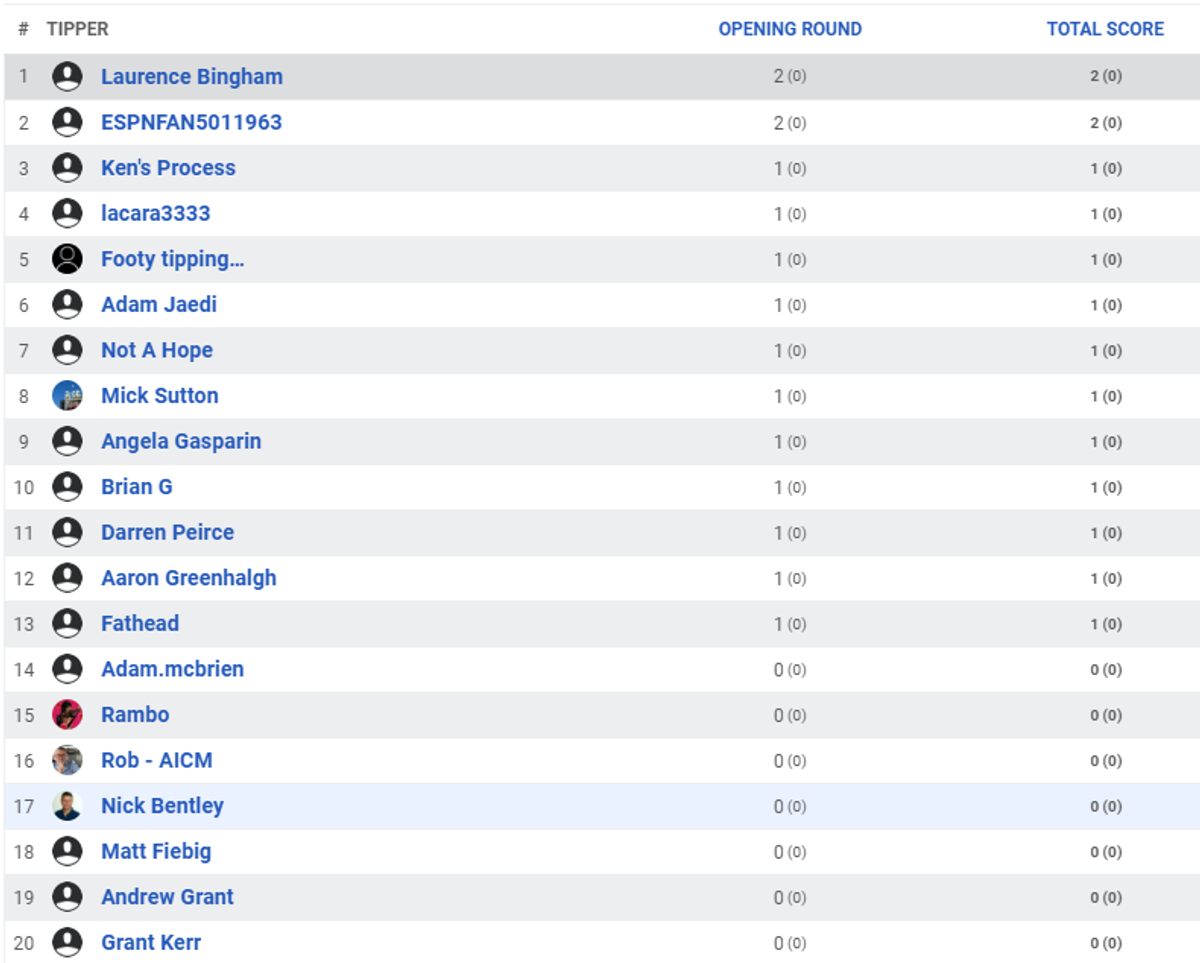This screenshot has height=963, width=1200.
Task: Click the Footy tipping… dark avatar icon
Action: pos(67,259)
